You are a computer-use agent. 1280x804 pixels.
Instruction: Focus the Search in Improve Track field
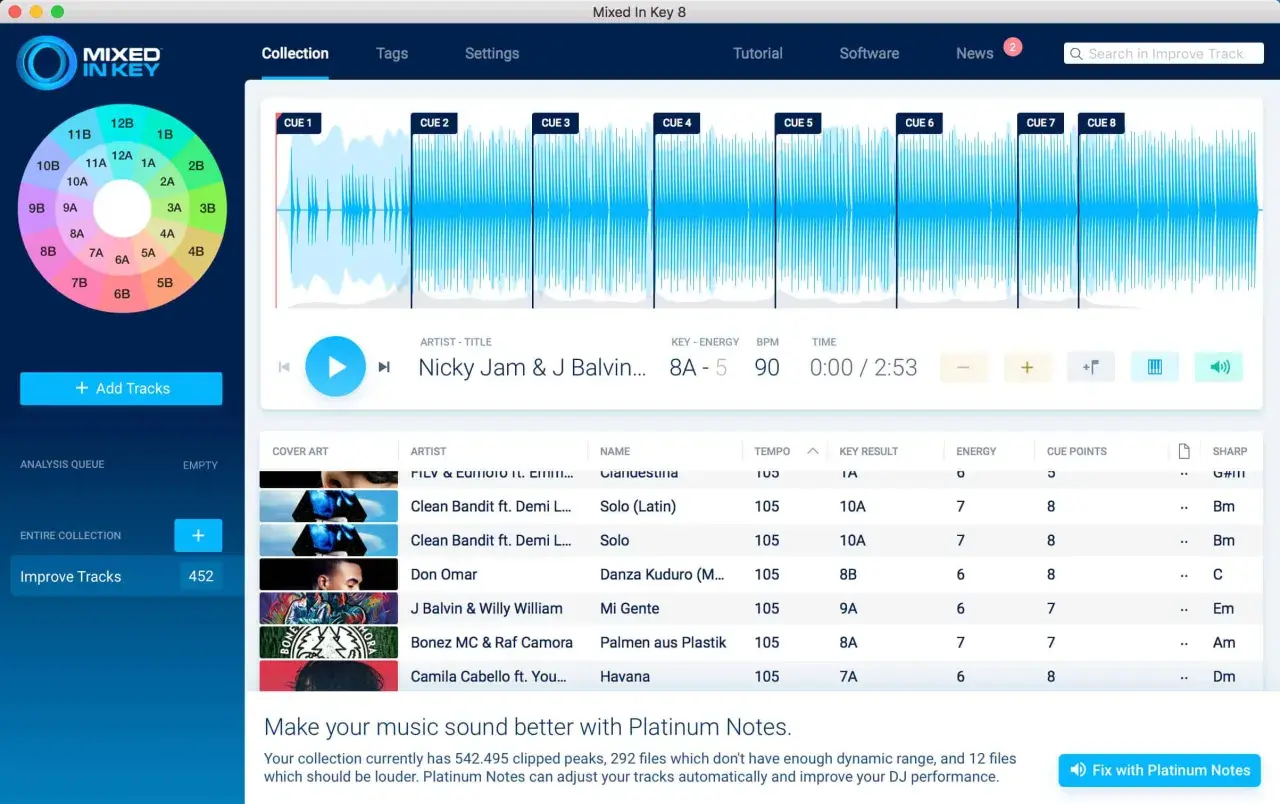(1164, 54)
